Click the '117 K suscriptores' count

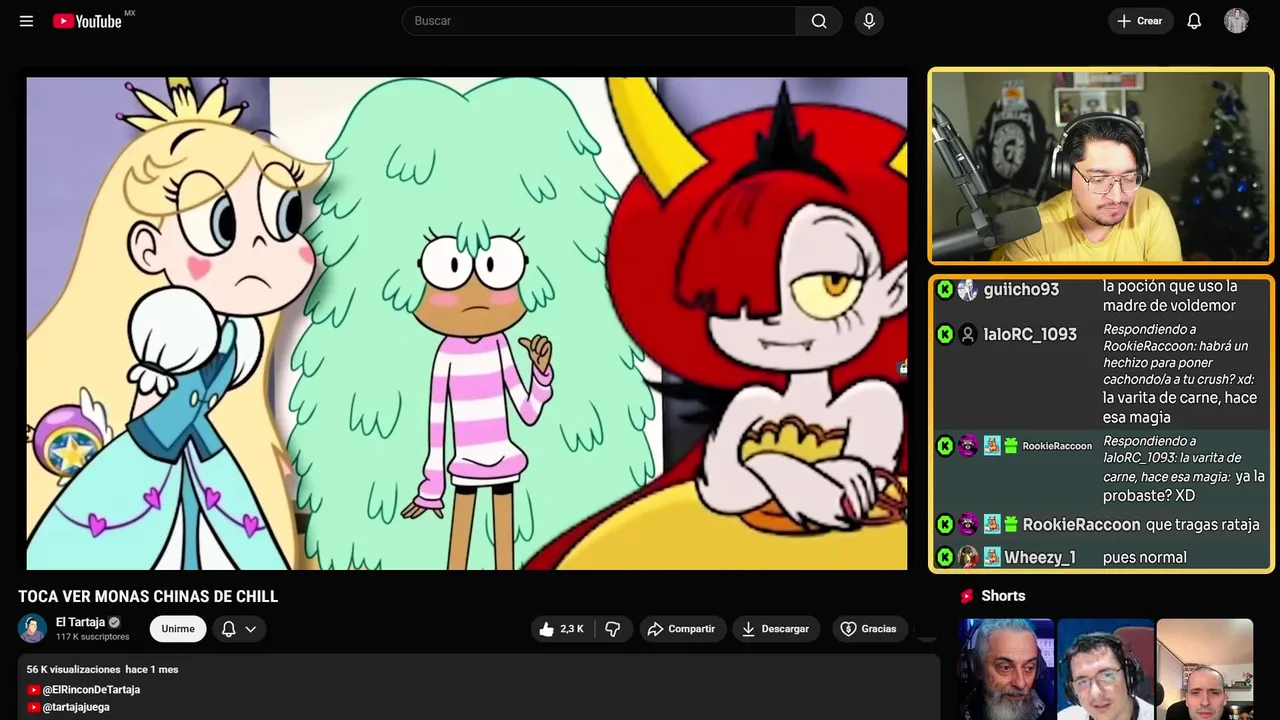point(93,637)
